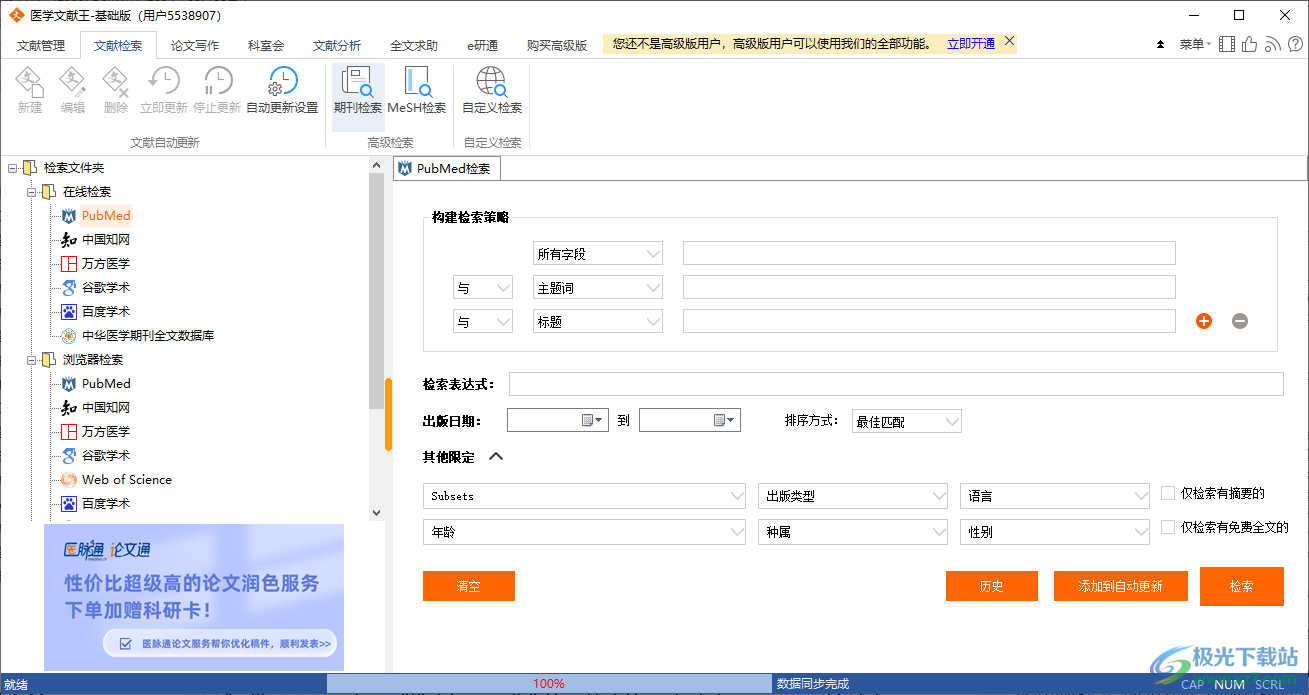Add a search row with orange plus icon
Image resolution: width=1309 pixels, height=695 pixels.
click(1204, 321)
